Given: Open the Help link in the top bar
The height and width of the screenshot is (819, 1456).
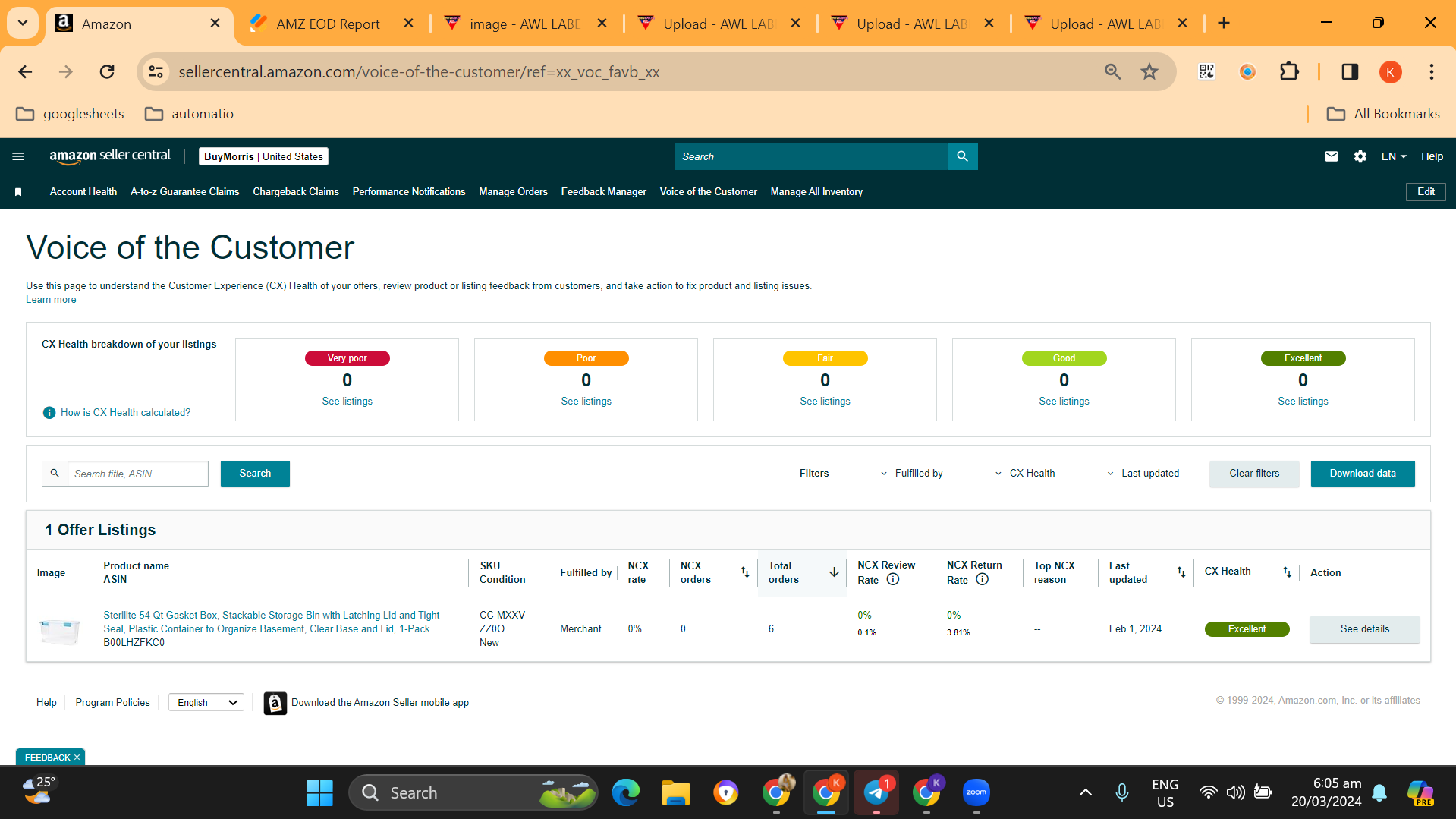Looking at the screenshot, I should point(1432,156).
